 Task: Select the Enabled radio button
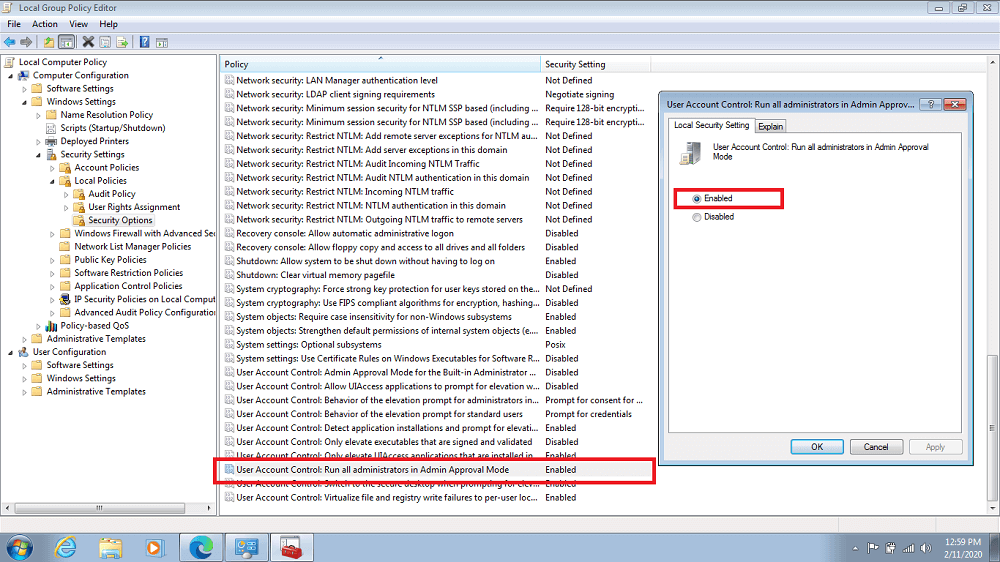[x=696, y=199]
